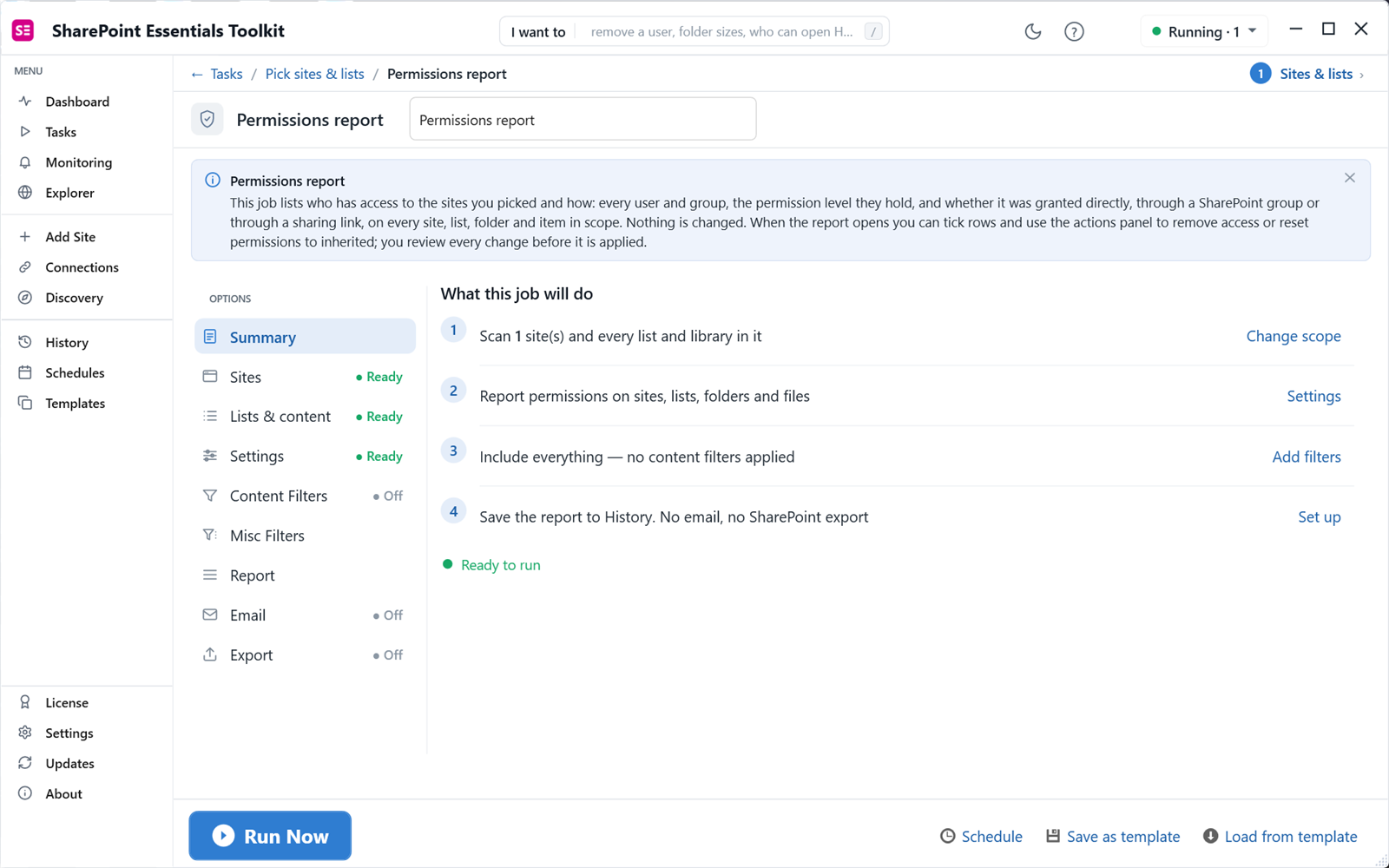Edit the Permissions report name field
The width and height of the screenshot is (1389, 868).
click(583, 119)
